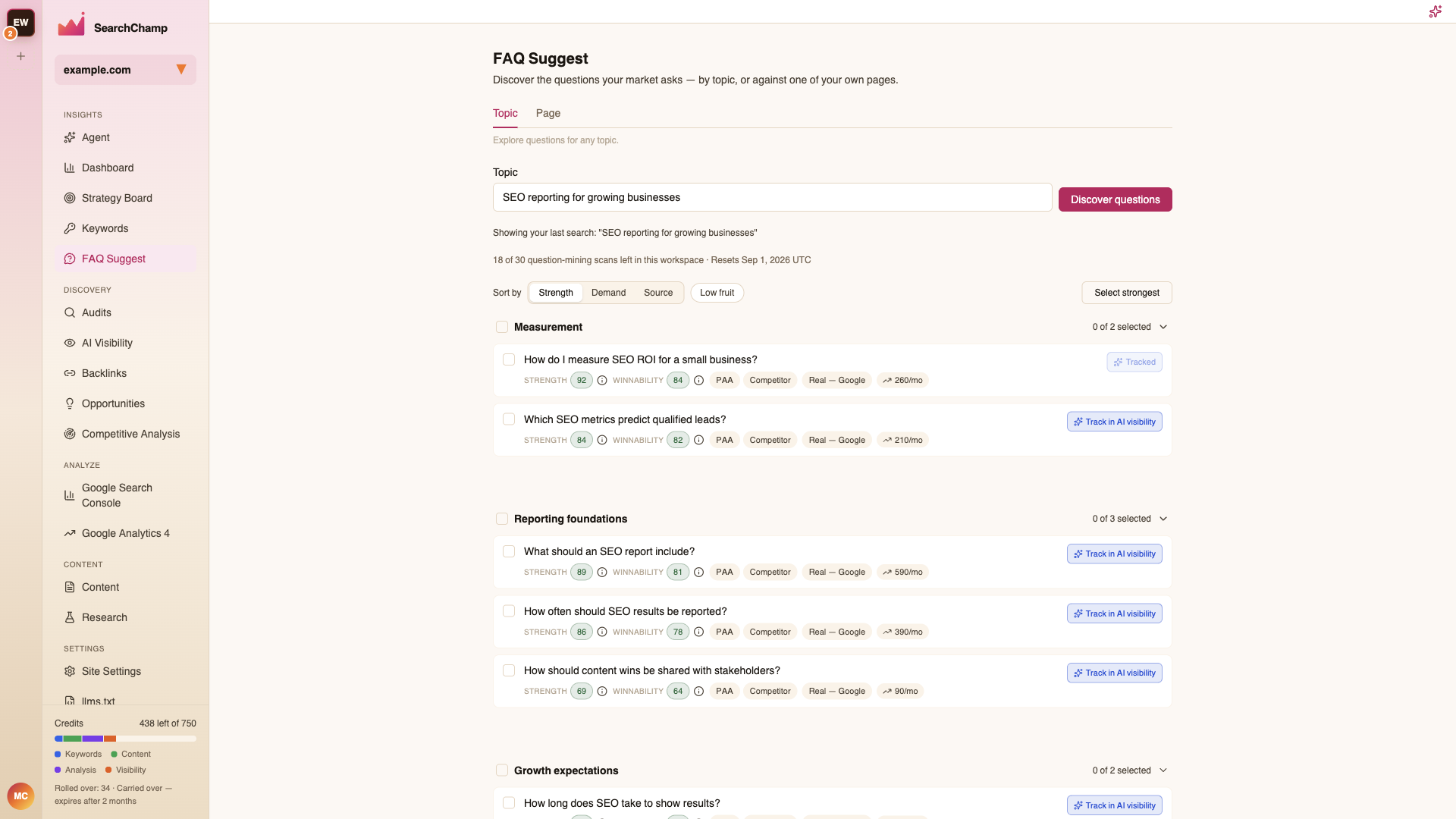Click the Discover questions button
The image size is (1456, 819).
coord(1115,199)
